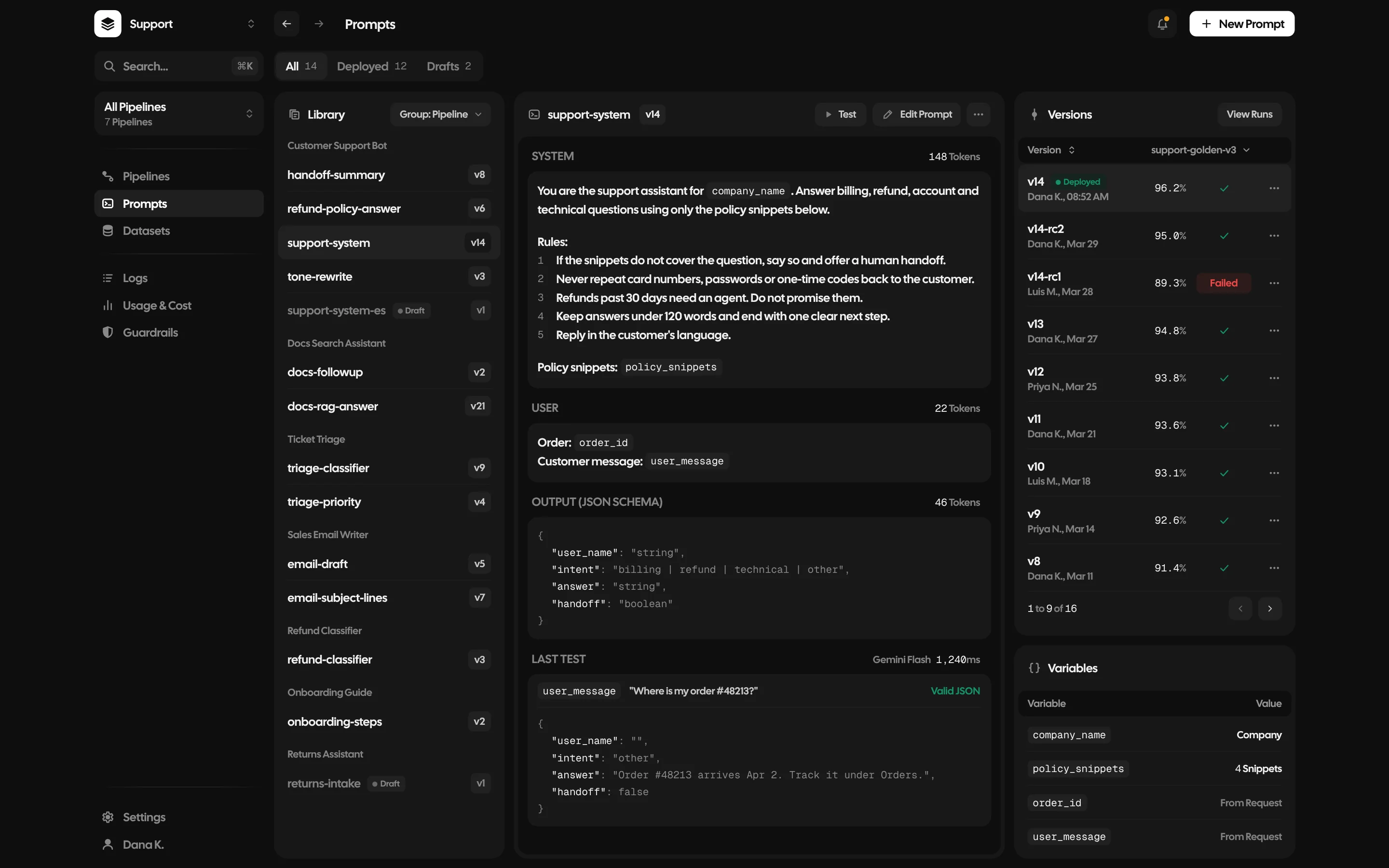Switch to the Deployed tab
Image resolution: width=1389 pixels, height=868 pixels.
tap(372, 66)
